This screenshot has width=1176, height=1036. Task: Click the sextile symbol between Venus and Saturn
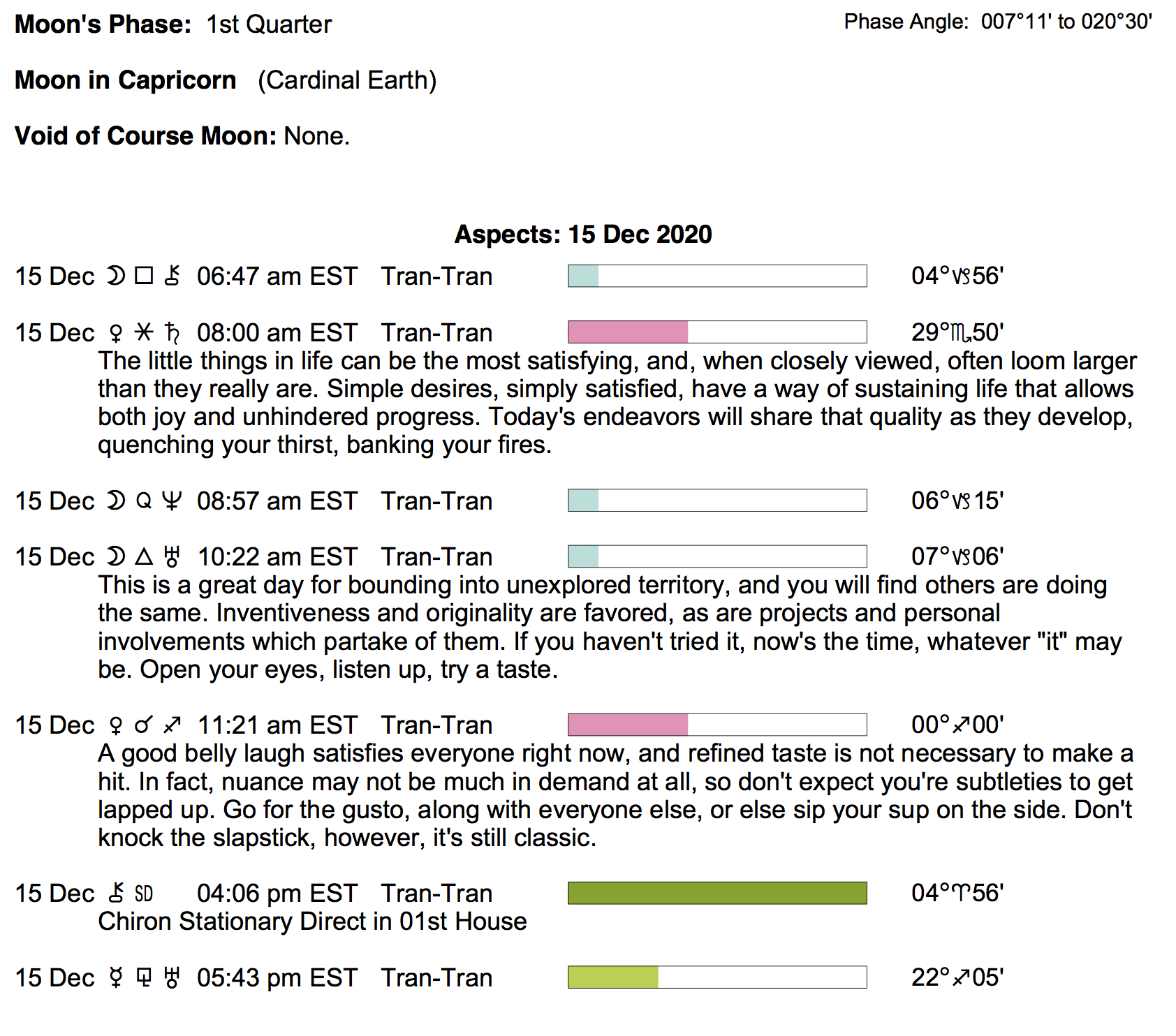click(x=144, y=332)
